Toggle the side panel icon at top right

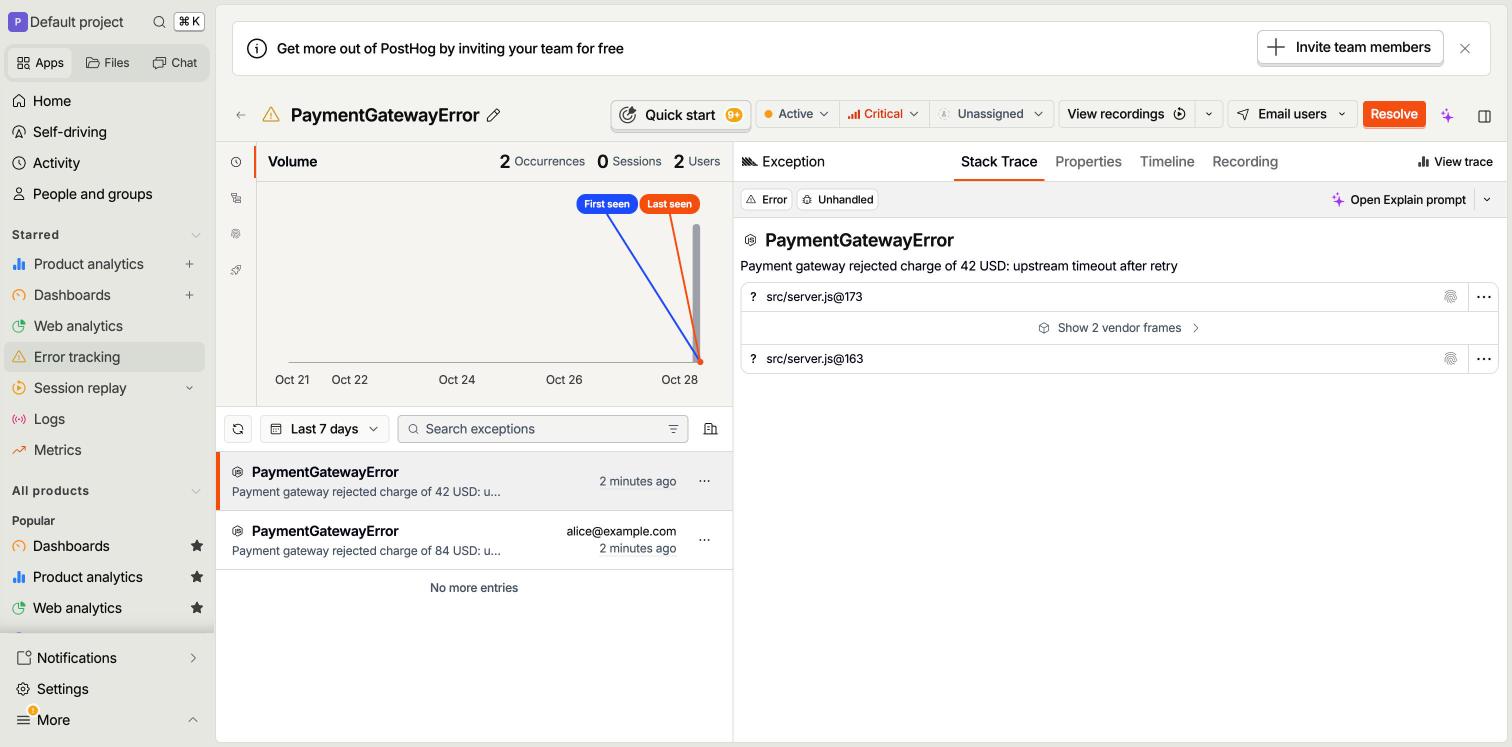pos(1484,116)
